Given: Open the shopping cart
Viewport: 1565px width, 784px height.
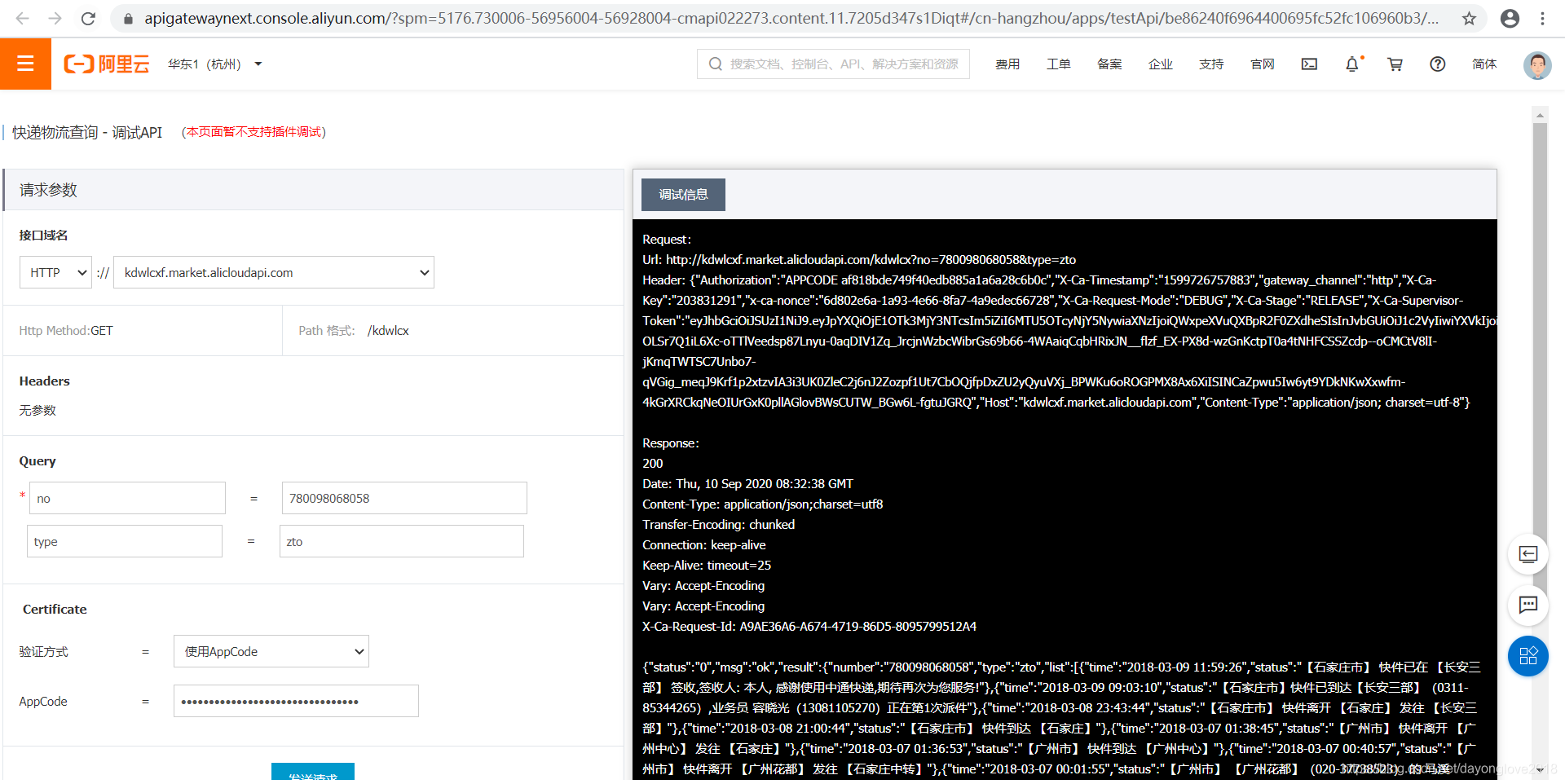Looking at the screenshot, I should click(1395, 64).
